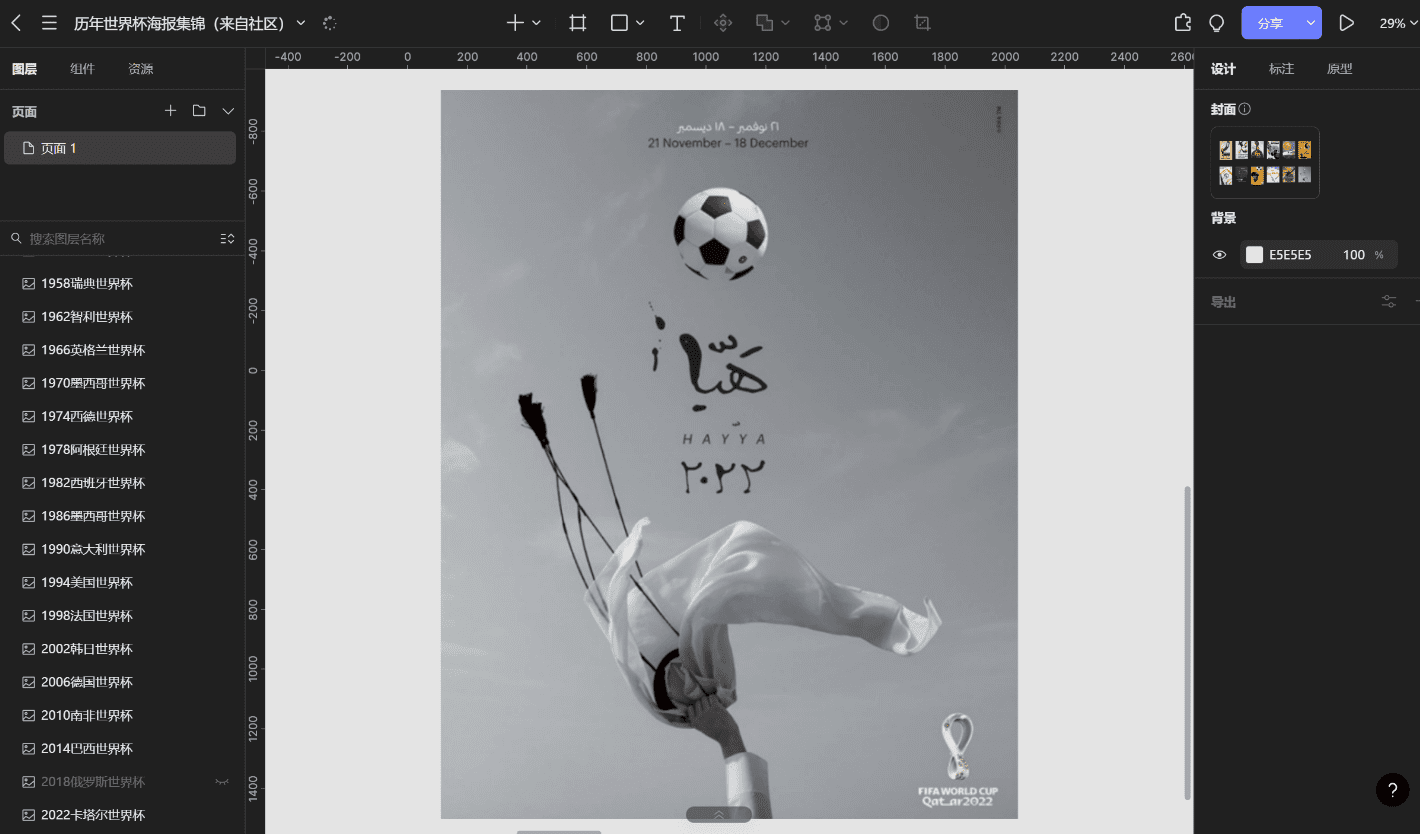Select the 2014巴西世界杯 layer

tap(122, 748)
